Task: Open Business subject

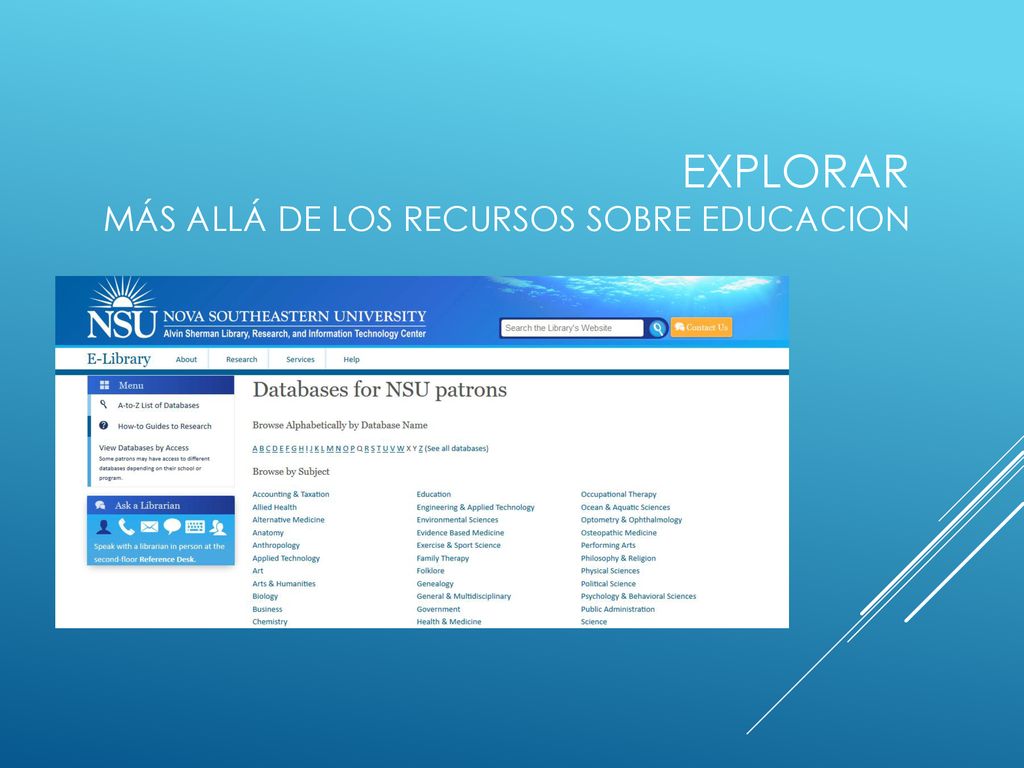Action: (x=268, y=609)
